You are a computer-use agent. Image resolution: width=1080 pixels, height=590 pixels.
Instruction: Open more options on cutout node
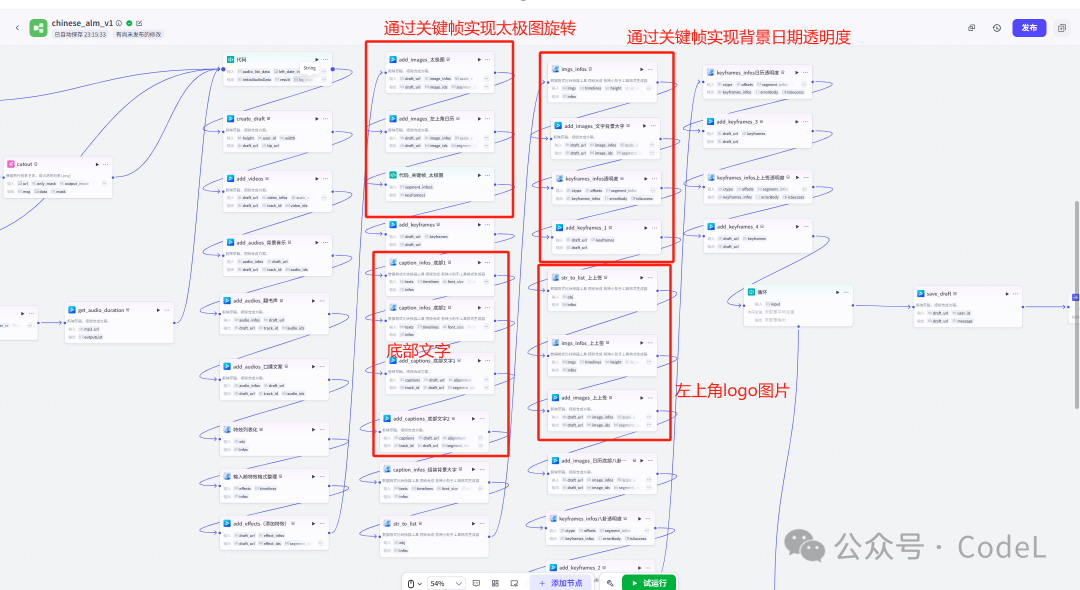105,165
